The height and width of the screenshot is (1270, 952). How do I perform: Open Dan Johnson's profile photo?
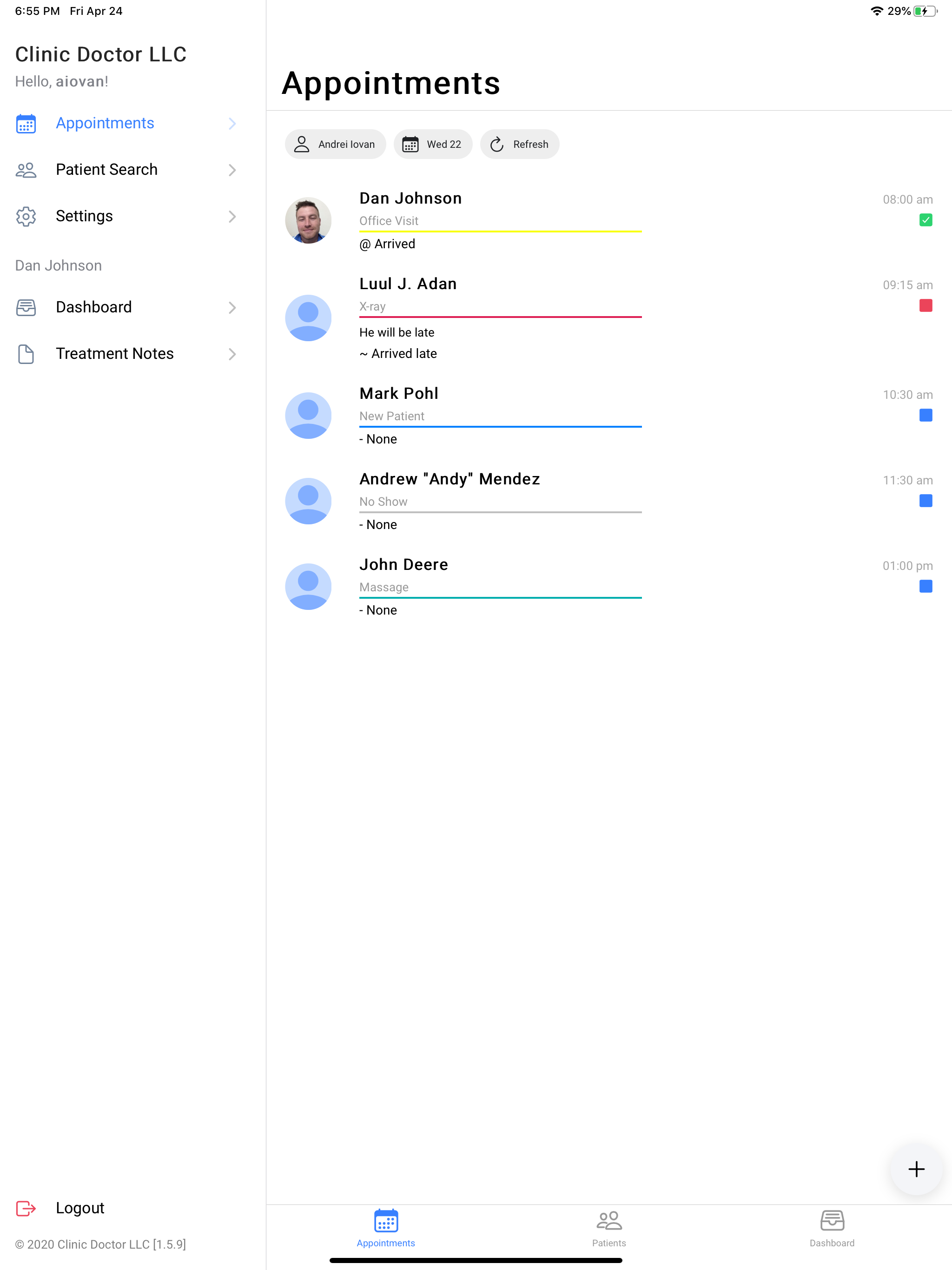308,220
